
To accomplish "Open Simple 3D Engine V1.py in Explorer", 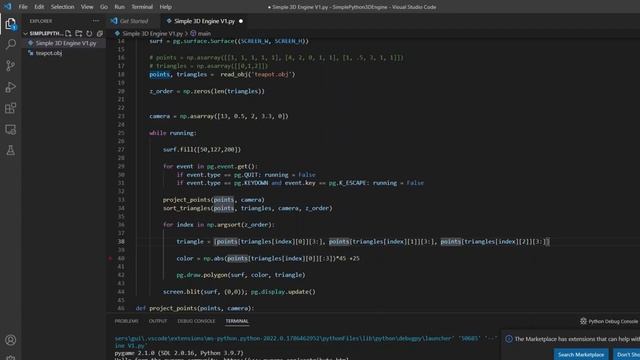I will coord(66,43).
